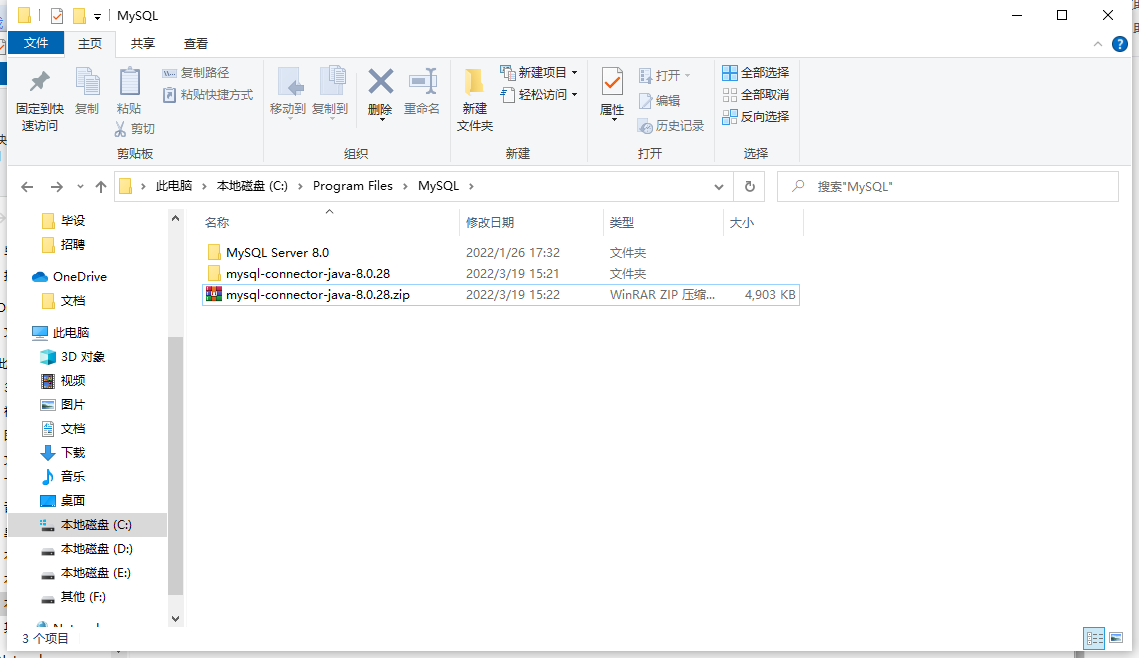Image resolution: width=1139 pixels, height=658 pixels.
Task: Open 3D Objects in navigation pane
Action: pos(83,357)
